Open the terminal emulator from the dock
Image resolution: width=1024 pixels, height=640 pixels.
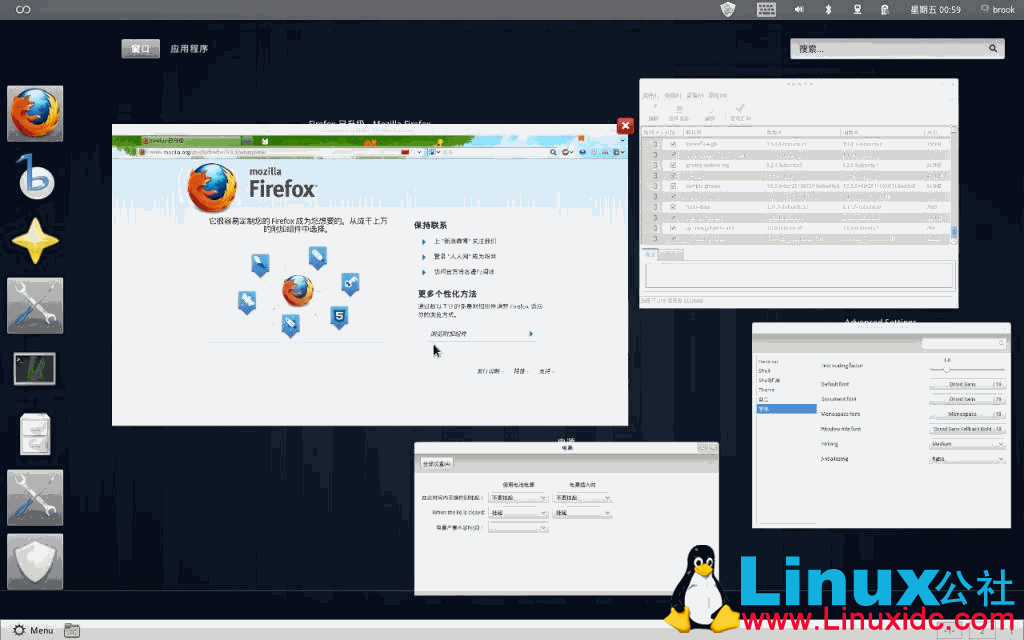point(35,369)
